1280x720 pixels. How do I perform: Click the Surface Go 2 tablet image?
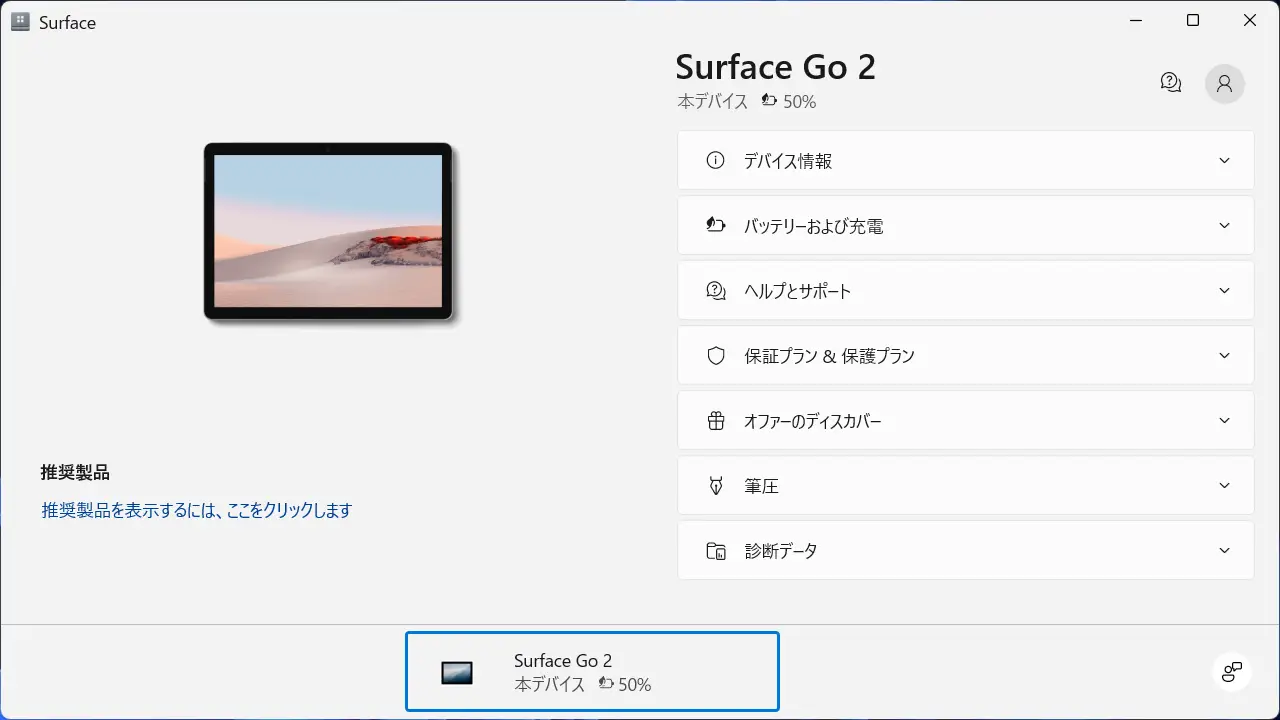tap(328, 232)
